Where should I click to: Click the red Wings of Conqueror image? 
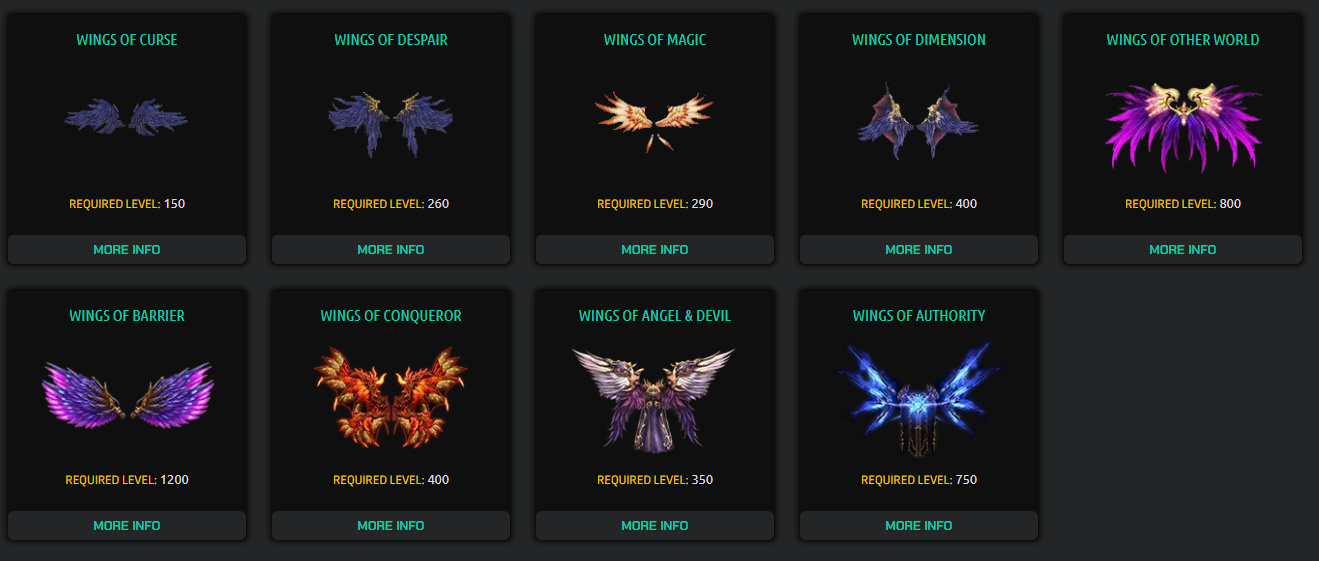pyautogui.click(x=391, y=398)
